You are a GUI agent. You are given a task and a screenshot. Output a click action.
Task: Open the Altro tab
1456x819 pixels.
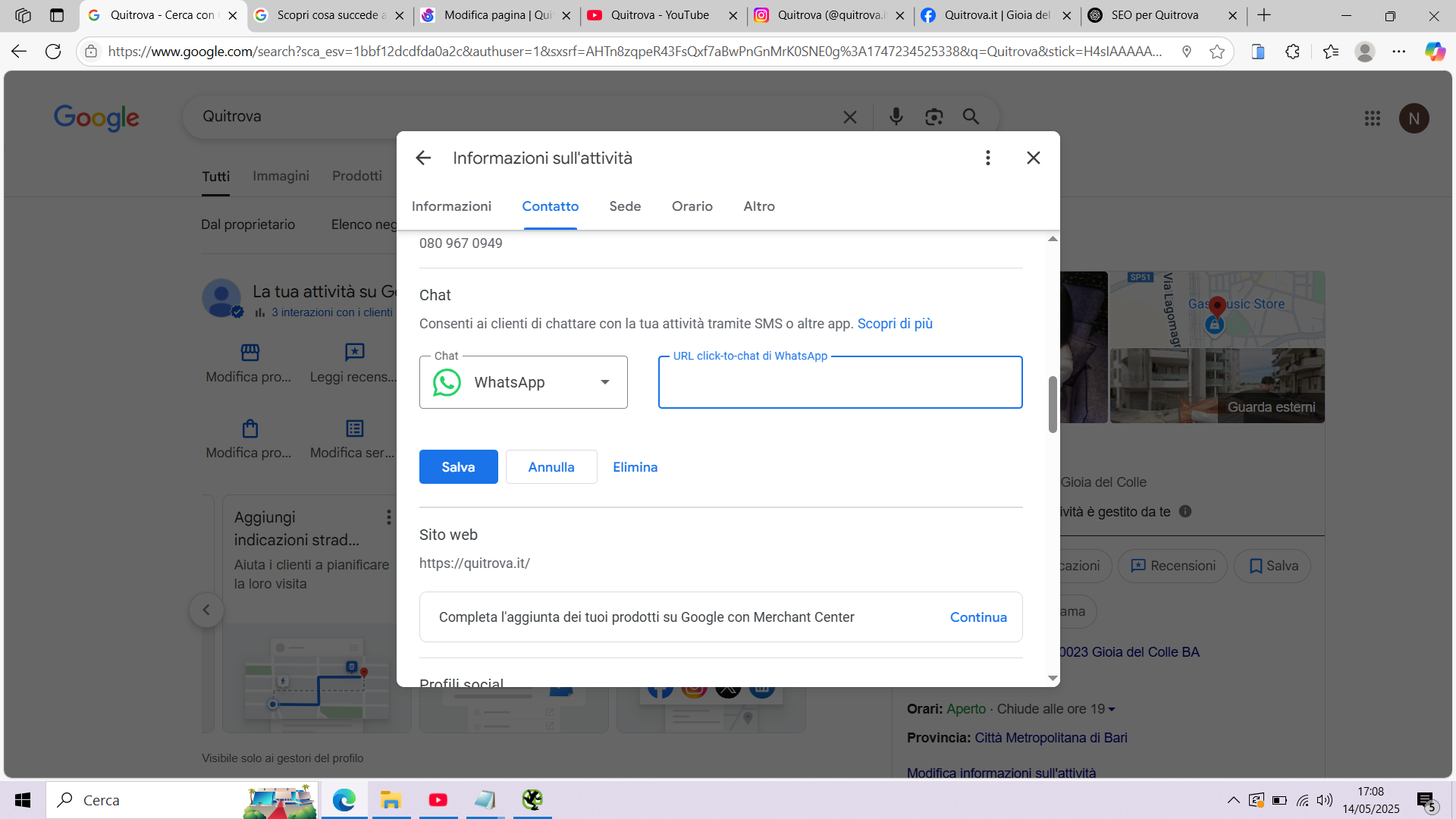[x=759, y=206]
